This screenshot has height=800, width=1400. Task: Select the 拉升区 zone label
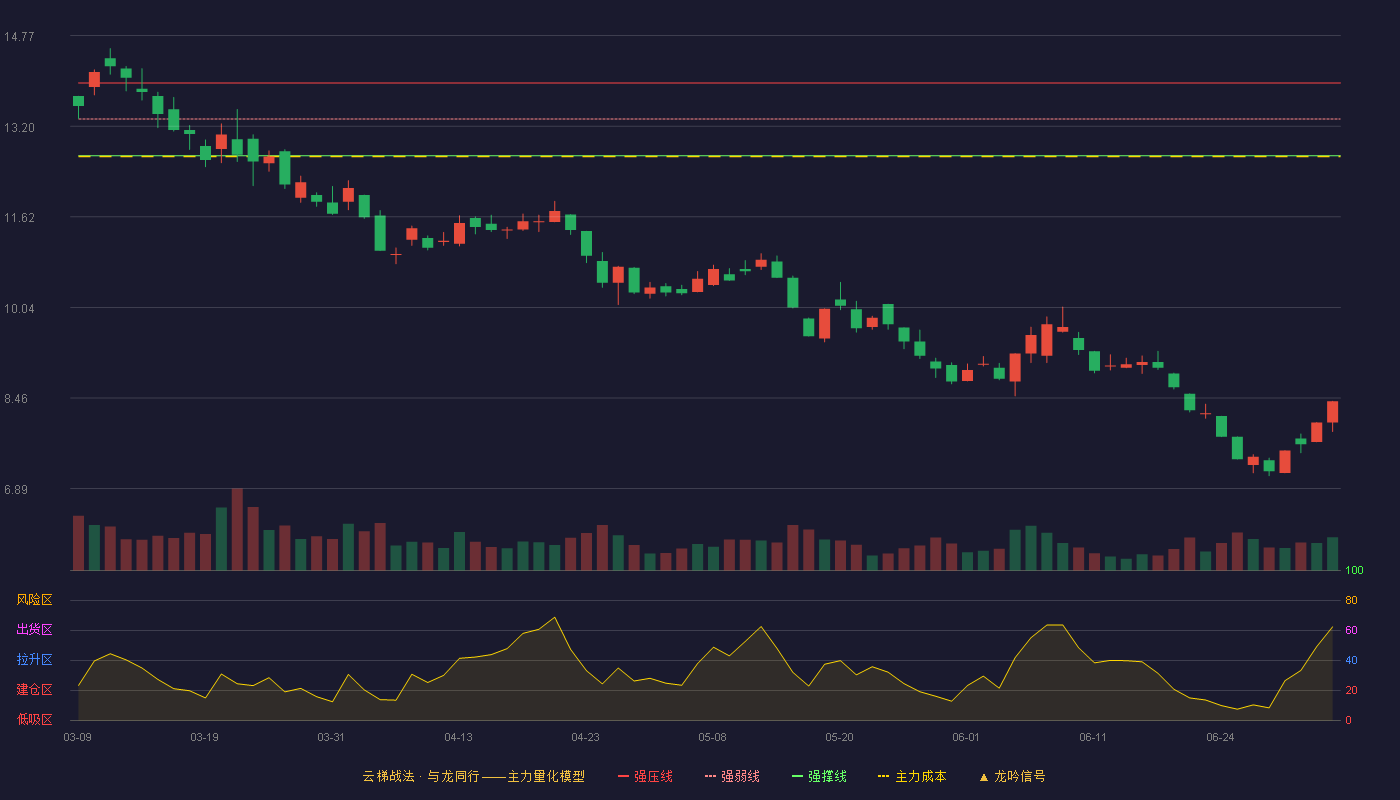[34, 660]
